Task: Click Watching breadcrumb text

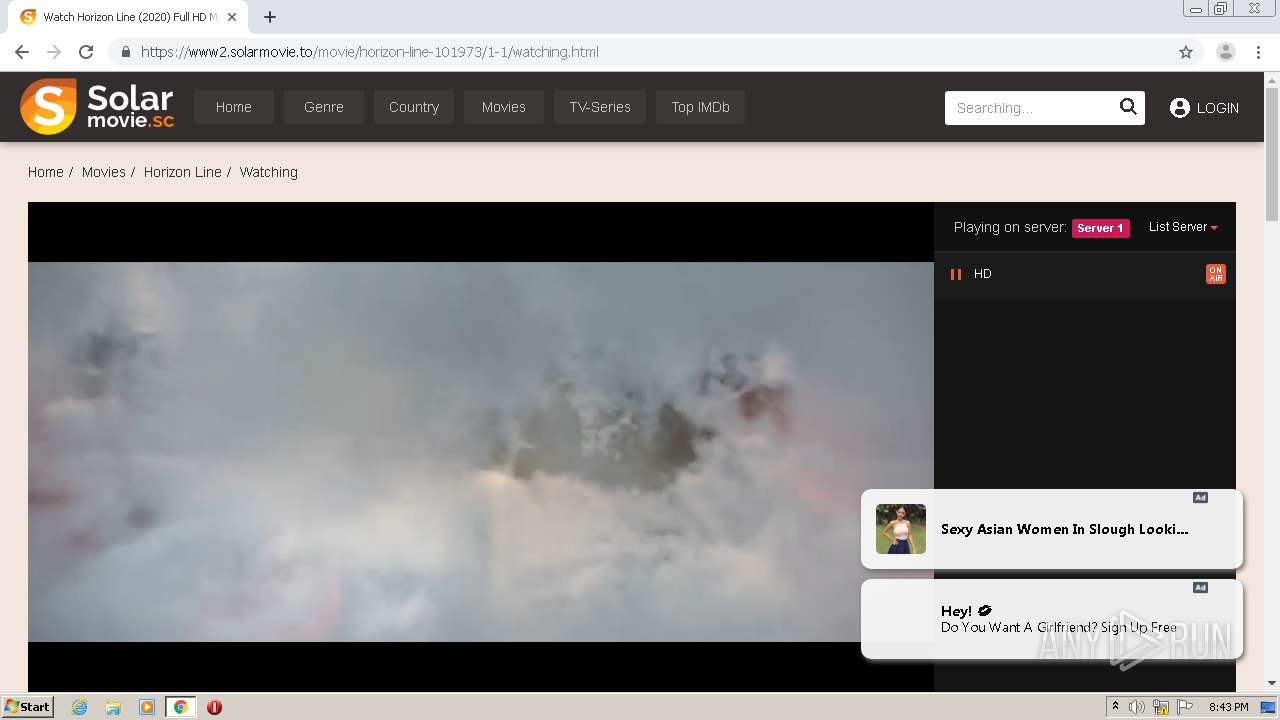Action: [x=269, y=172]
